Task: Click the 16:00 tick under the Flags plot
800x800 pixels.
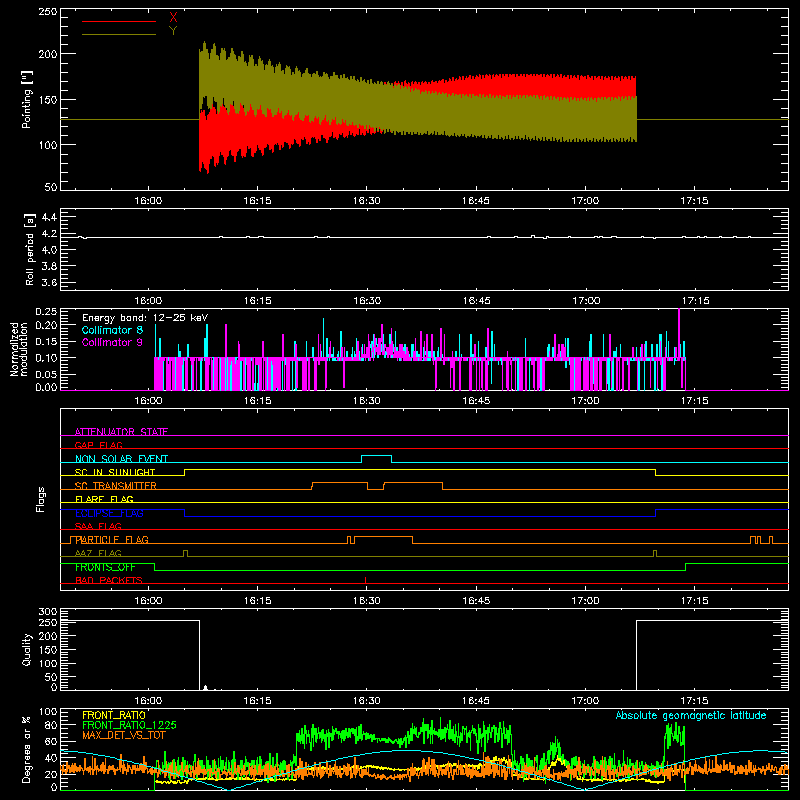Action: [148, 601]
